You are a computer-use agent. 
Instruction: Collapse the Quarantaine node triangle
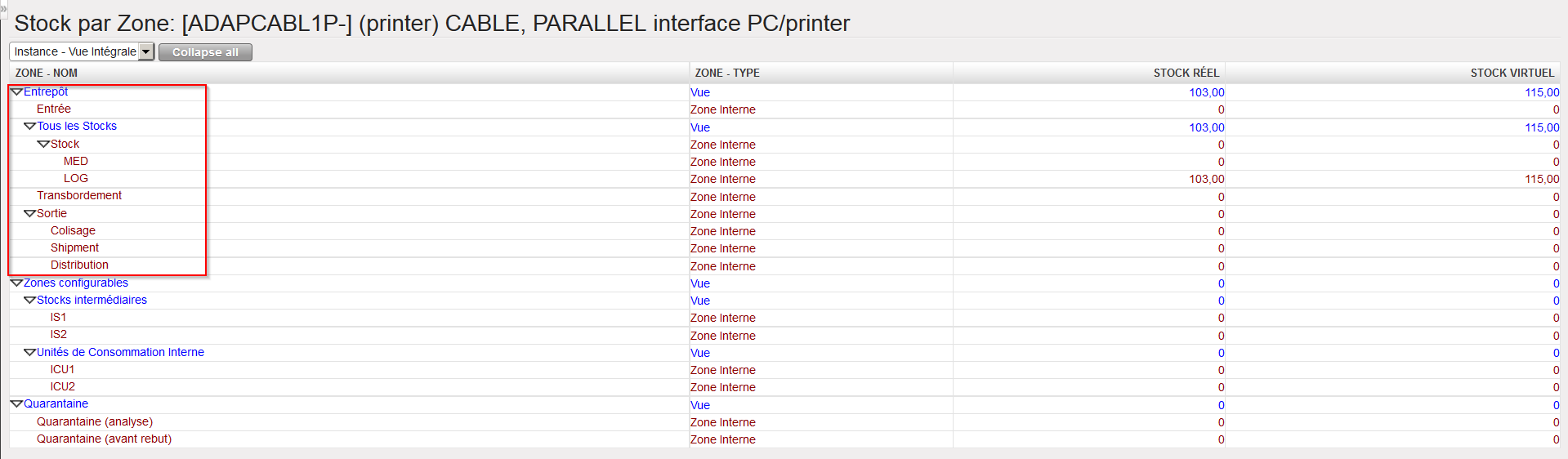coord(16,404)
